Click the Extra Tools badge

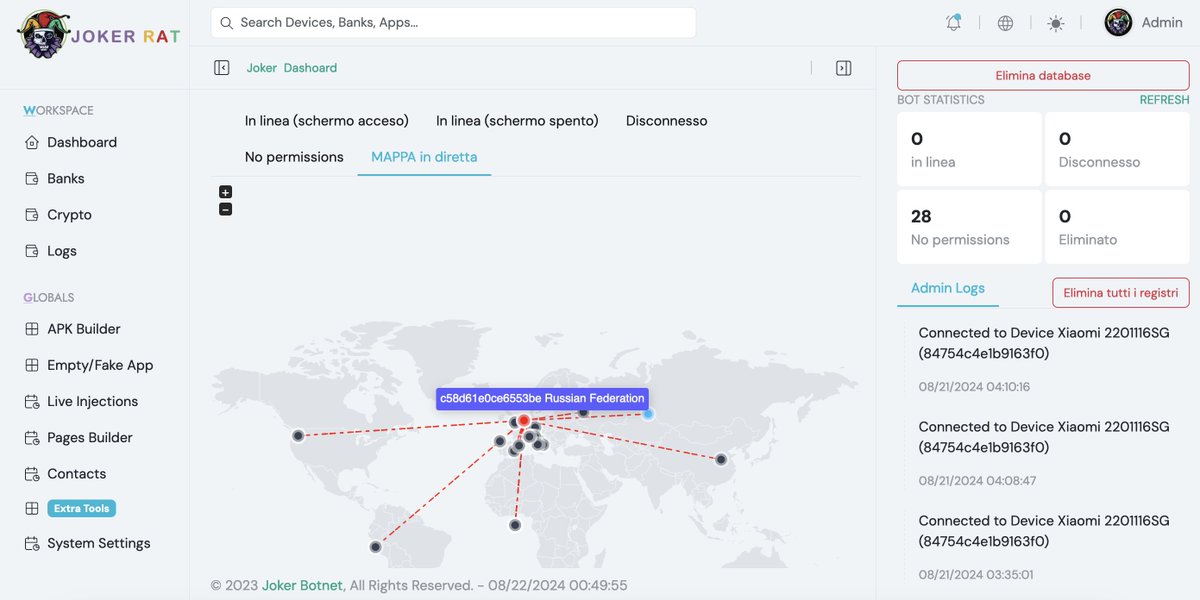(x=82, y=508)
